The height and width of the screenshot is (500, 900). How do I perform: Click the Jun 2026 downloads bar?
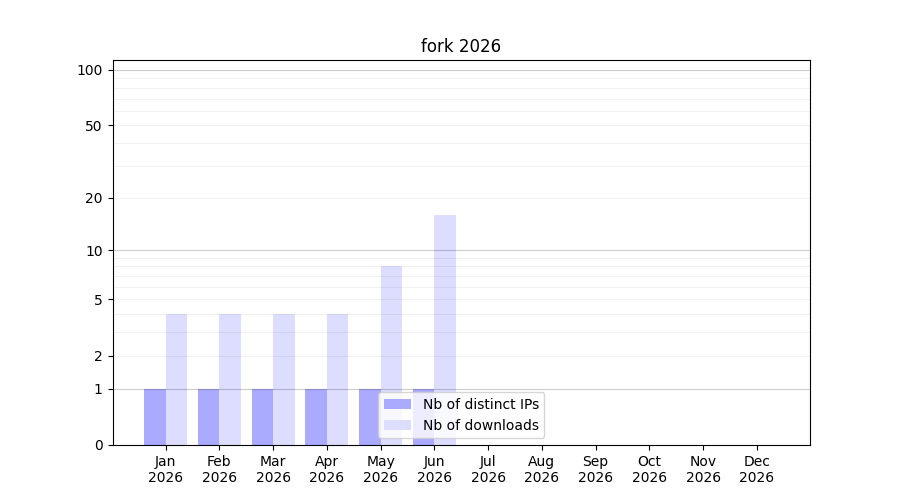[x=445, y=330]
